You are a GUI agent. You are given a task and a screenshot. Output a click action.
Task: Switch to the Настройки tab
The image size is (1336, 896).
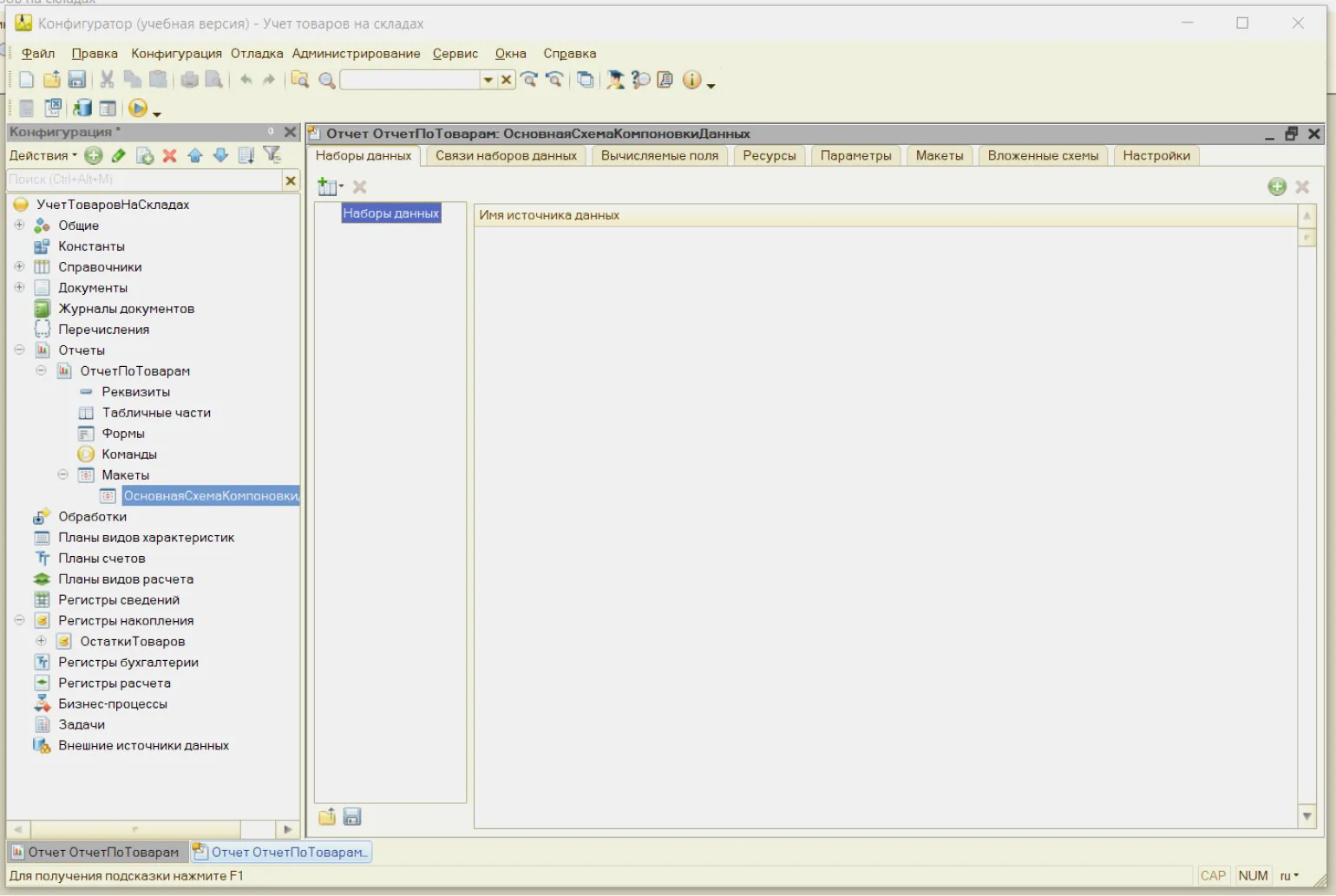coord(1156,155)
